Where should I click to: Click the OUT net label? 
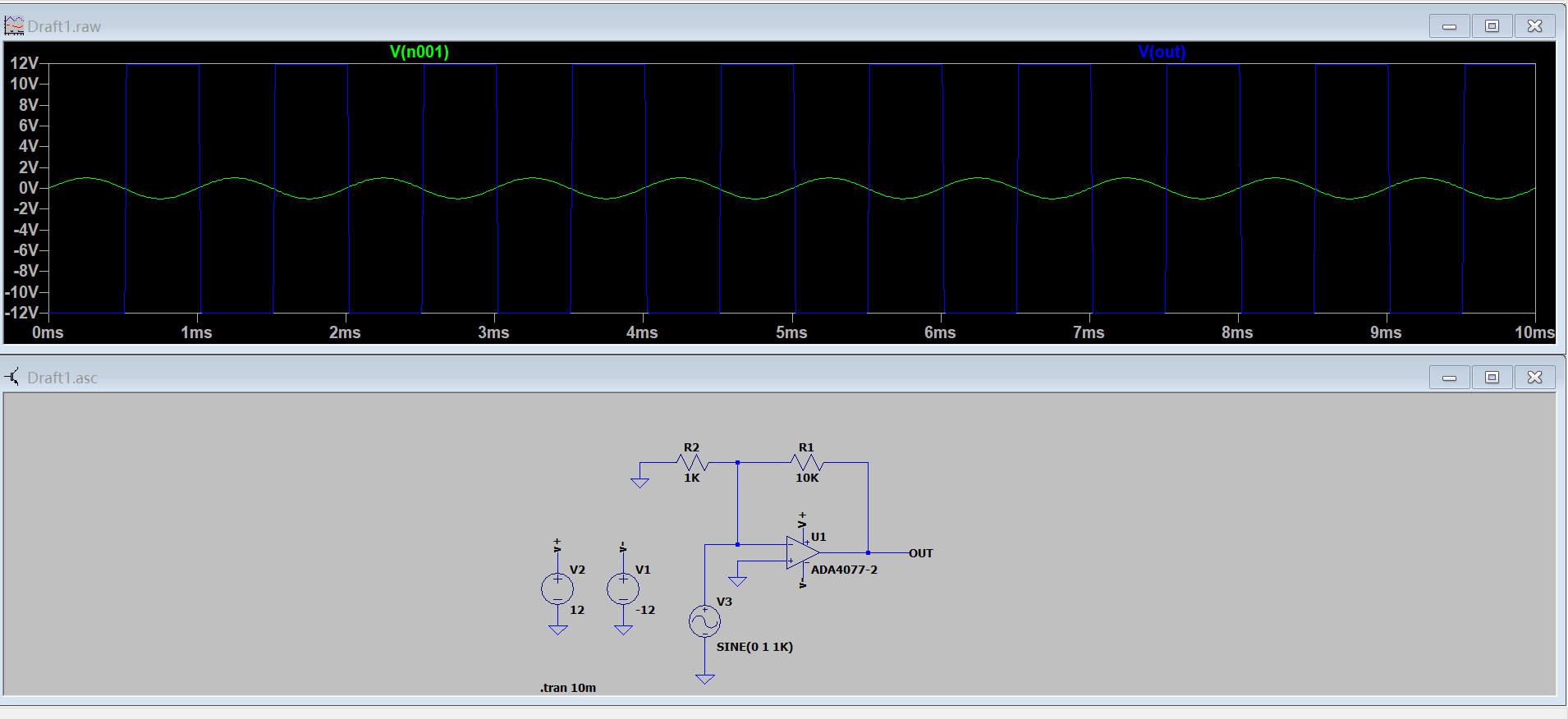click(920, 553)
